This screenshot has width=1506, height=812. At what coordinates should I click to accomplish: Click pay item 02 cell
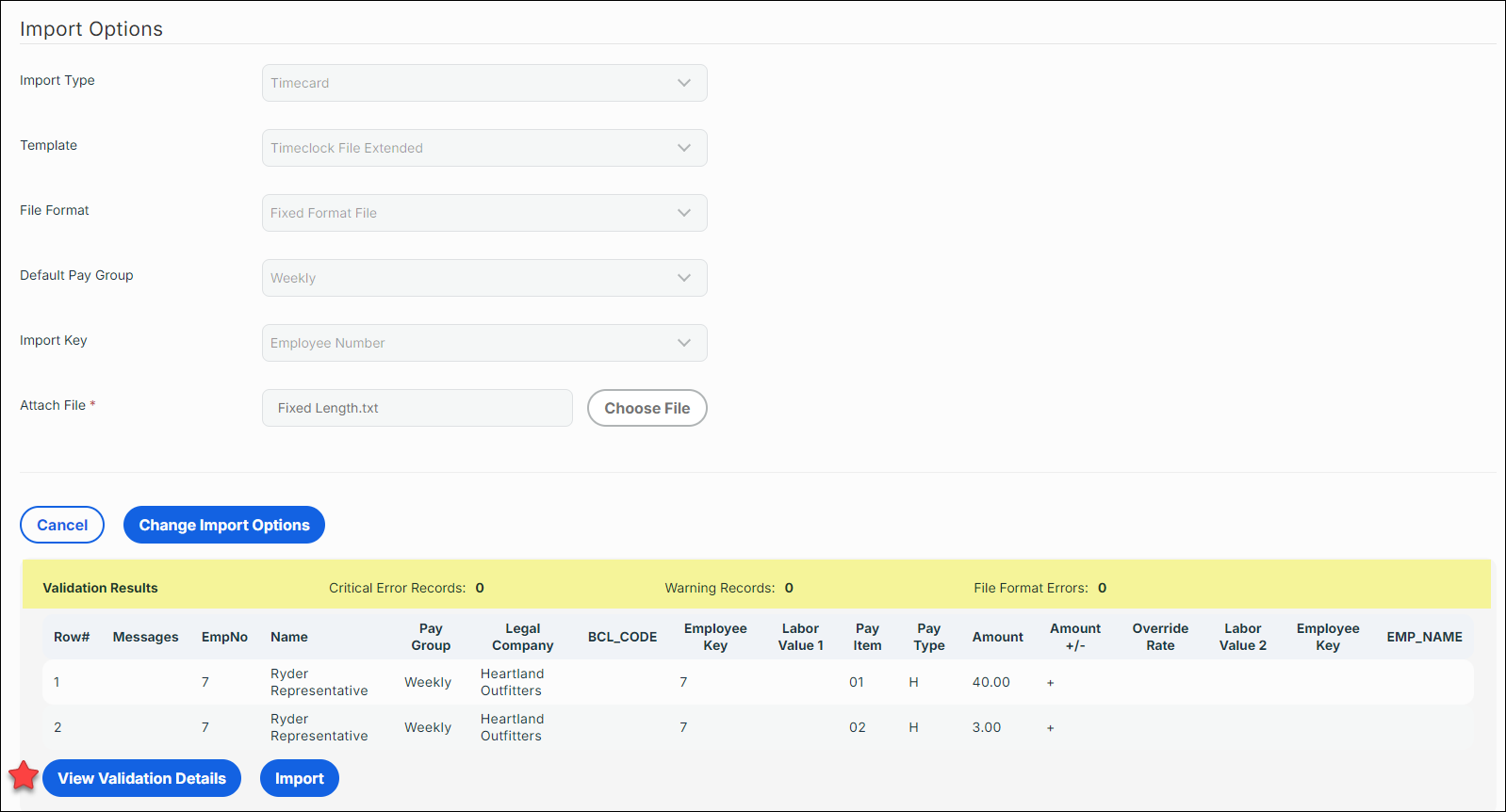coord(858,727)
